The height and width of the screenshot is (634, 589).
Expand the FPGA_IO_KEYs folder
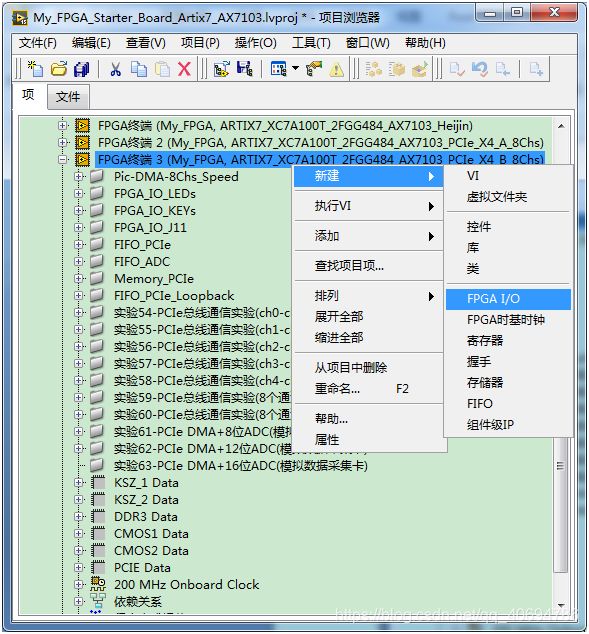78,210
